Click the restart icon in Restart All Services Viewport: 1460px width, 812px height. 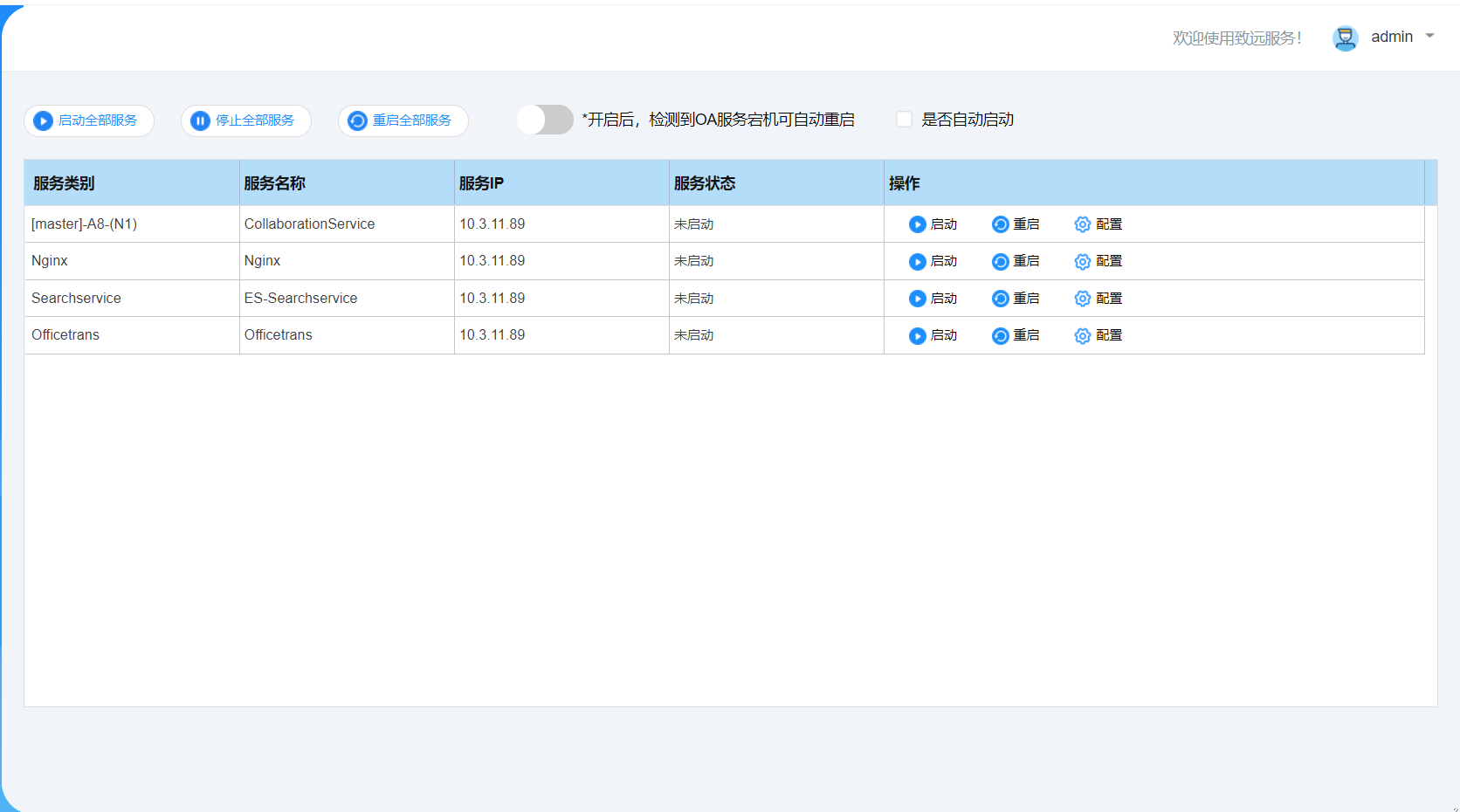(357, 120)
